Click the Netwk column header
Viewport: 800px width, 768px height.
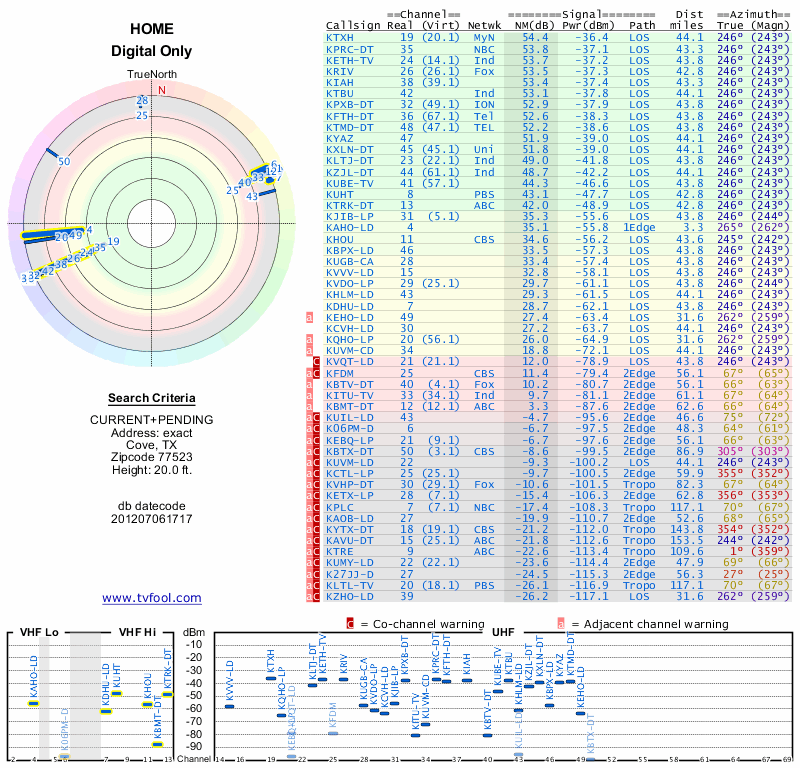[x=484, y=26]
